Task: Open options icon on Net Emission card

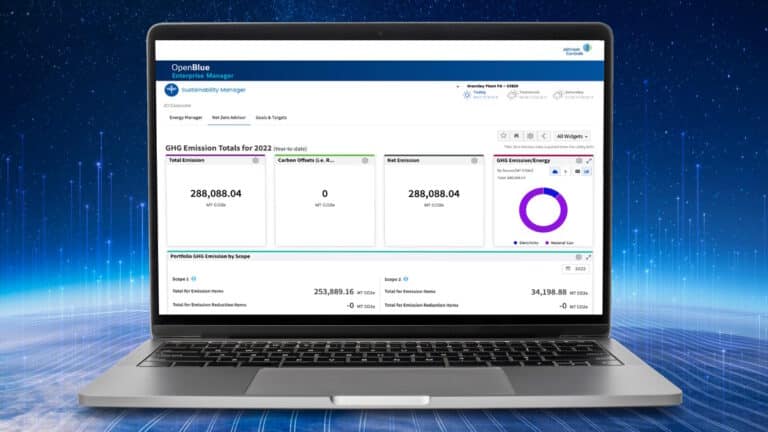Action: (x=474, y=161)
